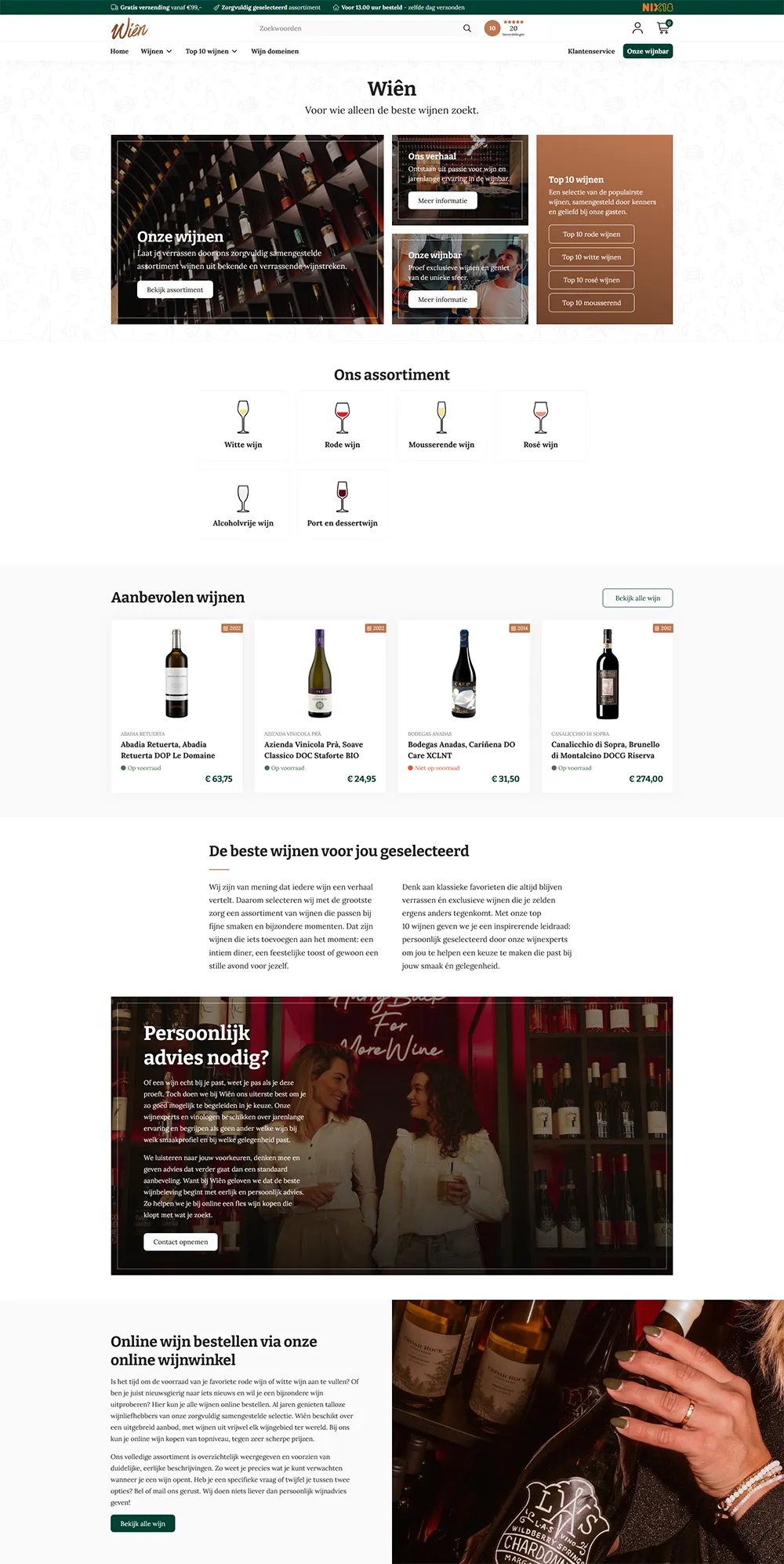
Task: Open Top 10 rode wijnen link
Action: (591, 235)
